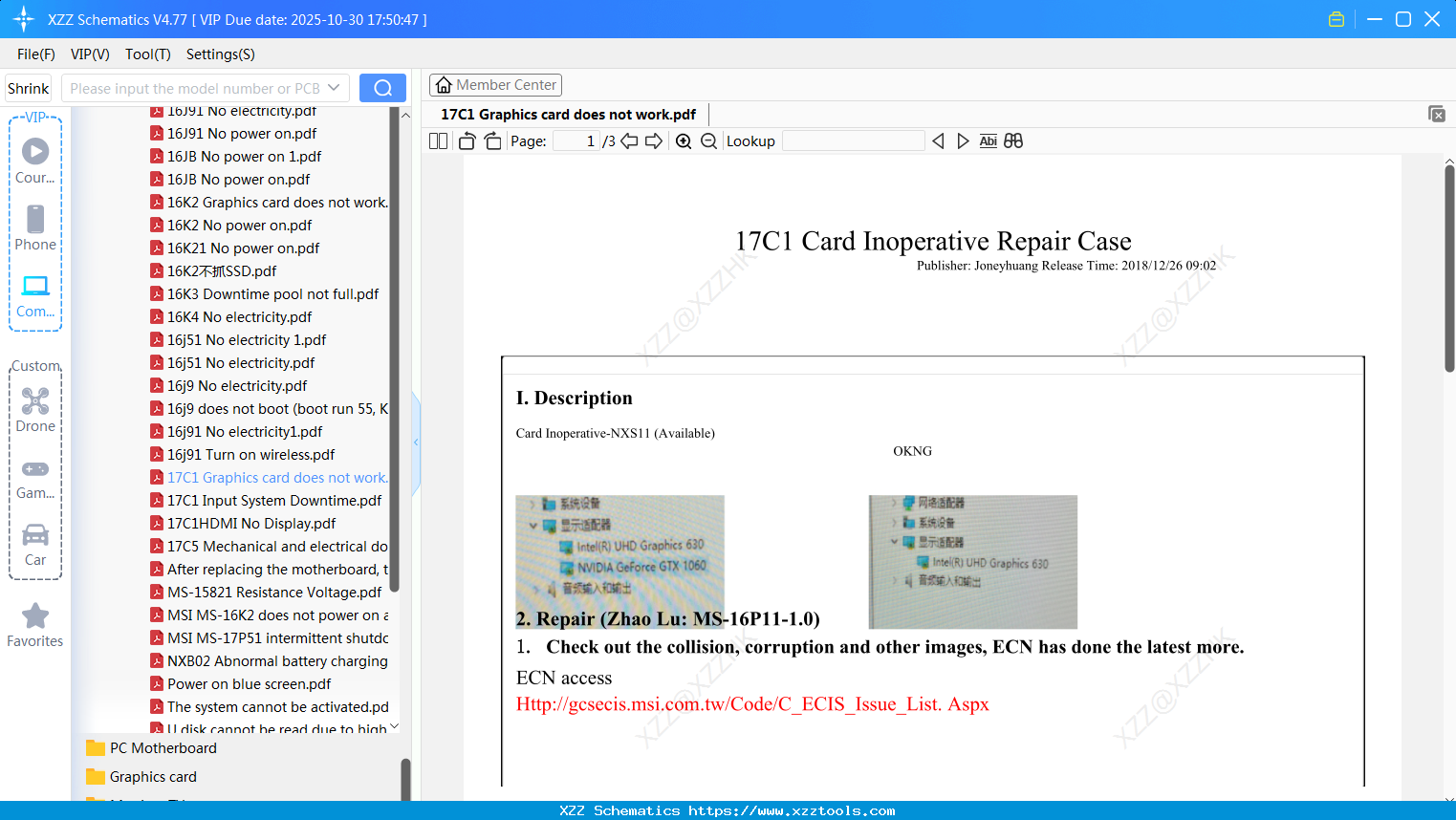Click the PDF icon of 16K4 No electricity.pdf
Viewport: 1456px width, 820px height.
click(157, 316)
